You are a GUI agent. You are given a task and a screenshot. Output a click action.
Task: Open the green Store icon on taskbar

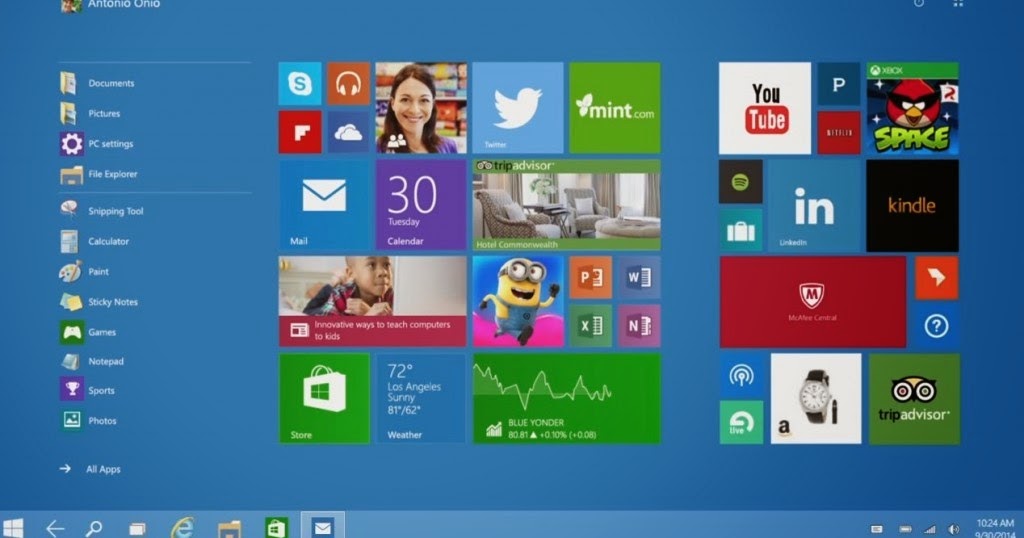pyautogui.click(x=276, y=528)
